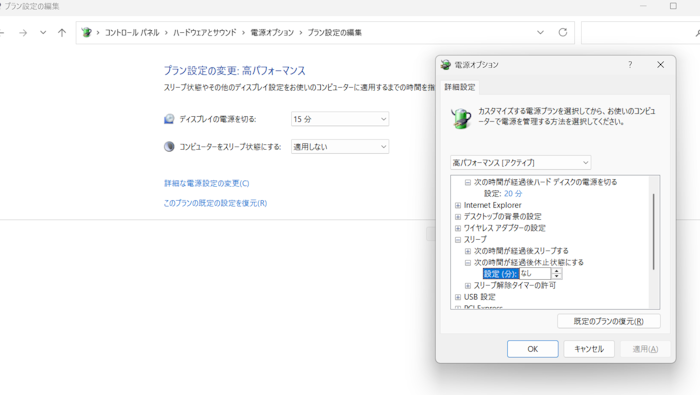Click the power options icon in address bar
The height and width of the screenshot is (395, 700).
click(87, 33)
